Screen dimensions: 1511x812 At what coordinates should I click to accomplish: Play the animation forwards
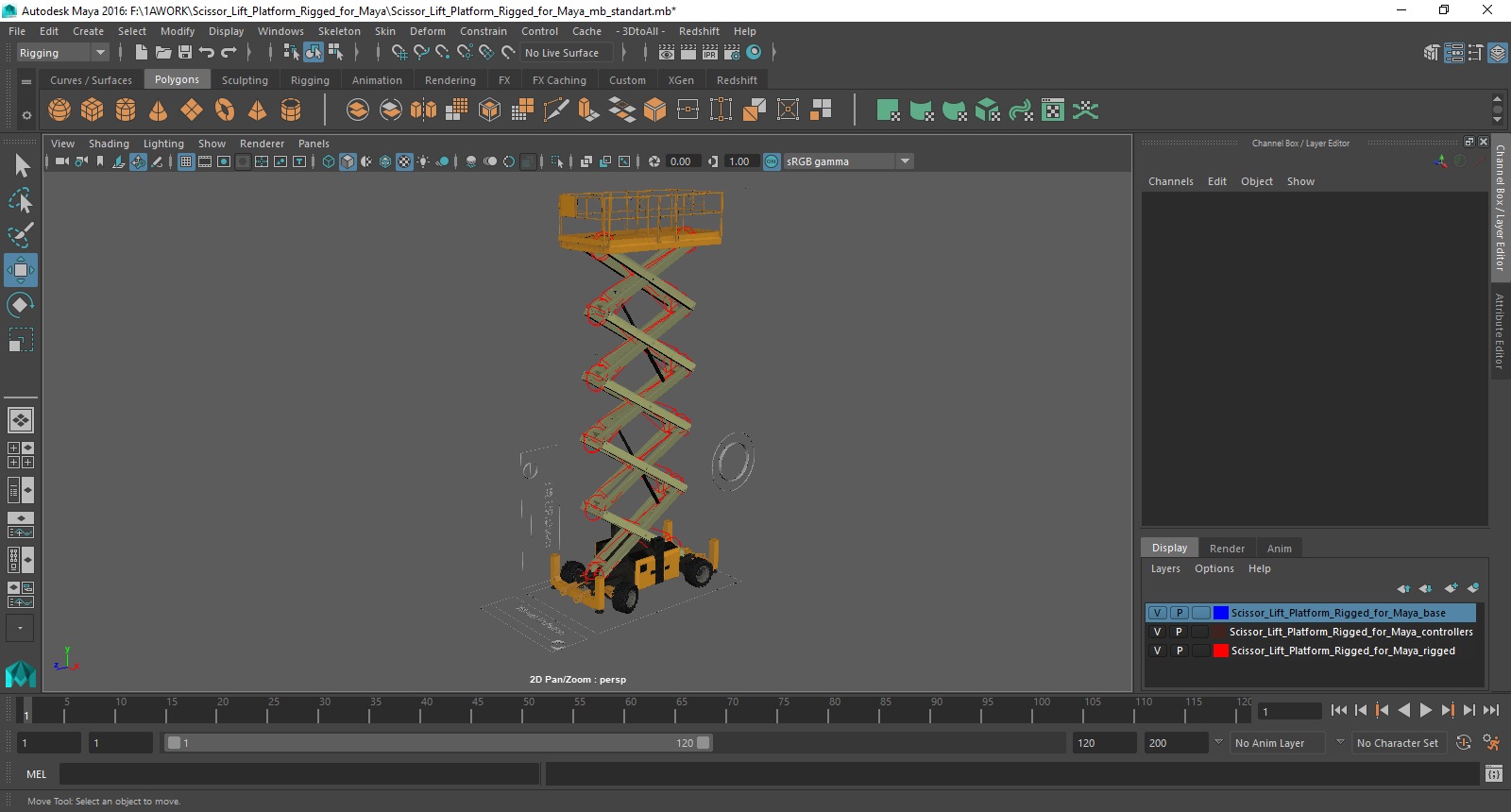[1426, 710]
